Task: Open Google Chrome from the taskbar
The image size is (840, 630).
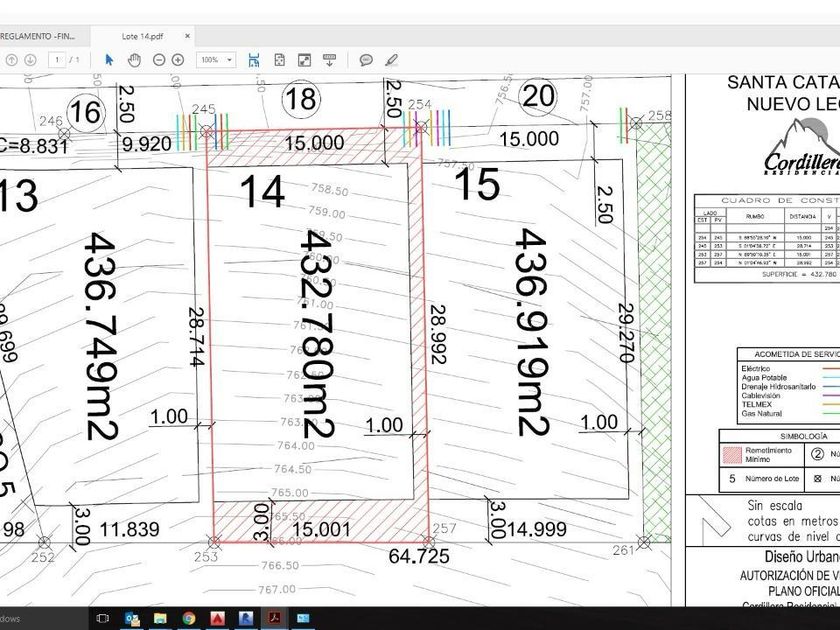Action: 189,619
